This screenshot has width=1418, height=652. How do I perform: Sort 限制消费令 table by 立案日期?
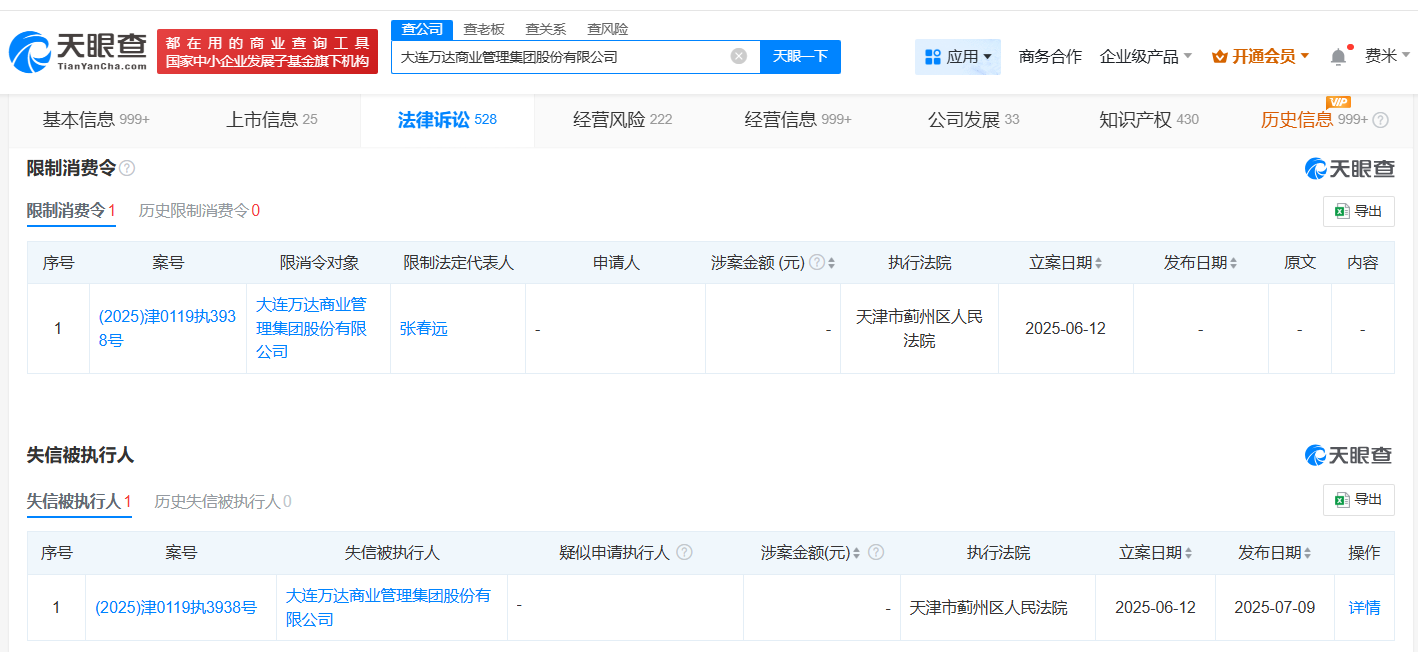point(1098,263)
